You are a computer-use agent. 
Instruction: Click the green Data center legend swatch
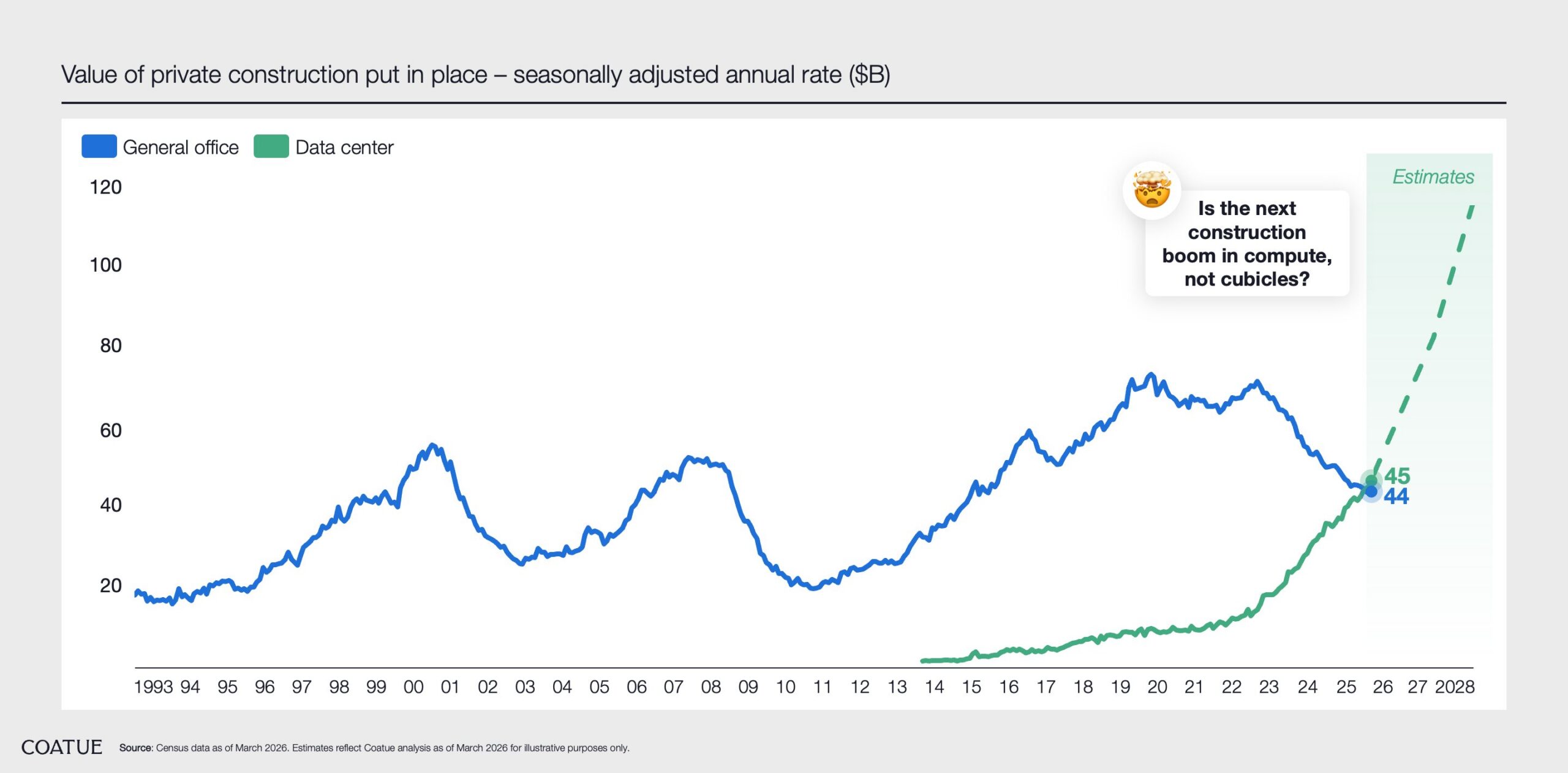click(271, 147)
